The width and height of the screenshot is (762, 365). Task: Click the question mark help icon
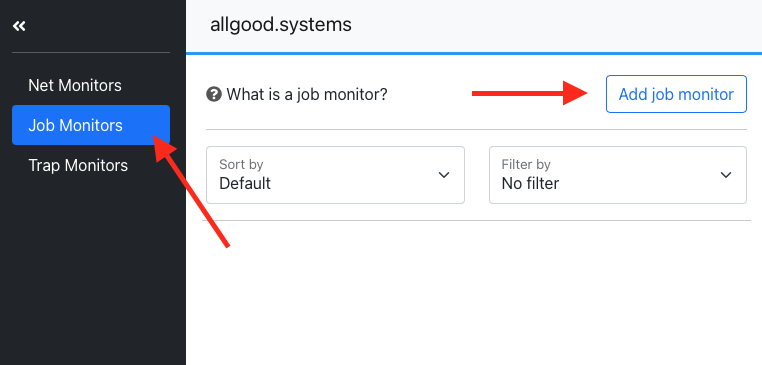pyautogui.click(x=214, y=94)
